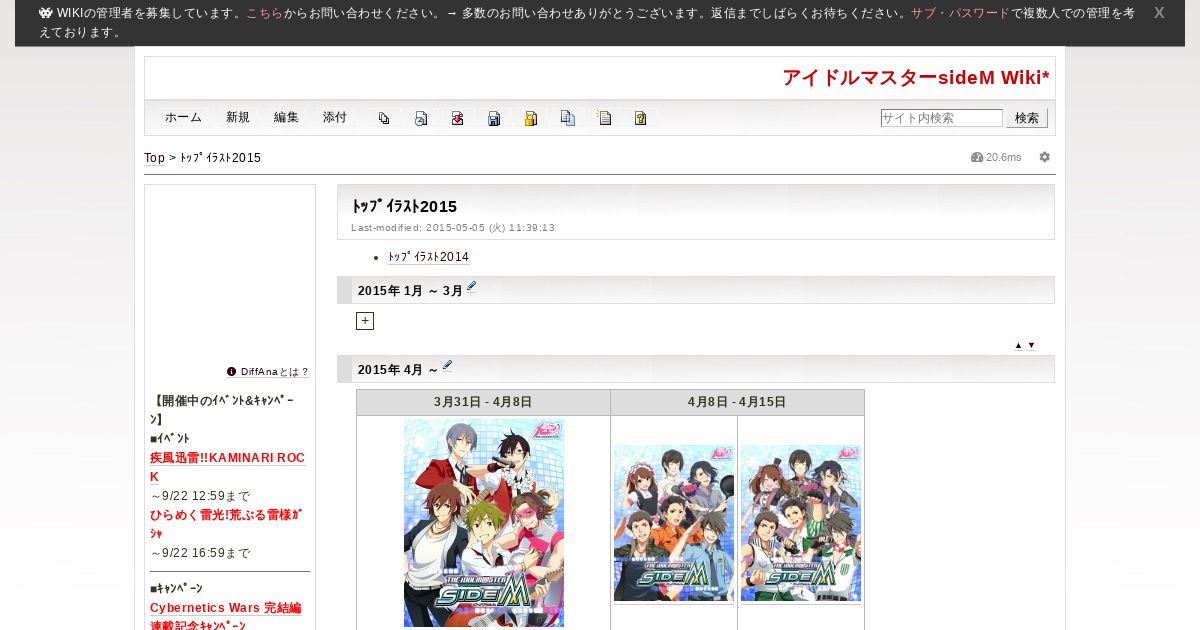The width and height of the screenshot is (1200, 630).
Task: Open the 3月31日-4月8日 illustration thumbnail
Action: 484,523
